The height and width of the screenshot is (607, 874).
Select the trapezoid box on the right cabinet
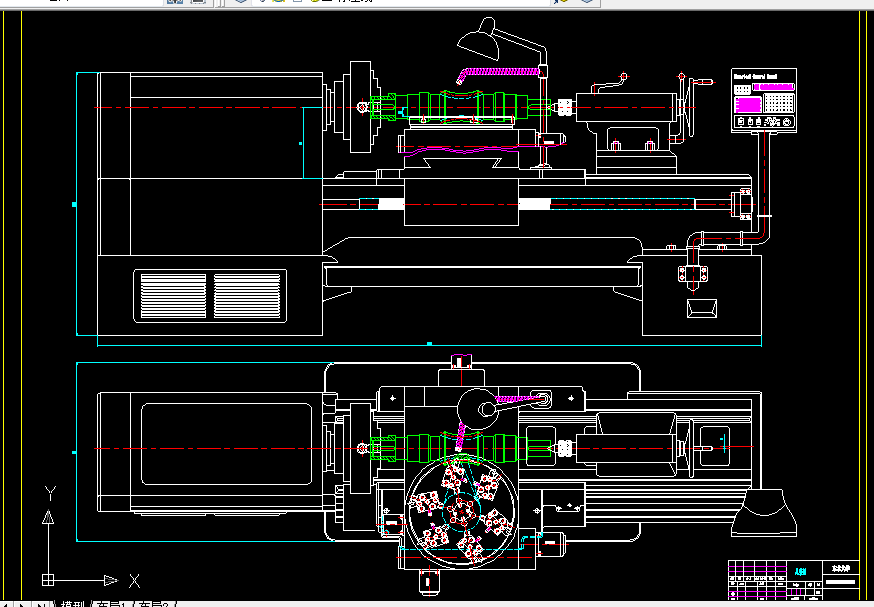click(x=702, y=308)
